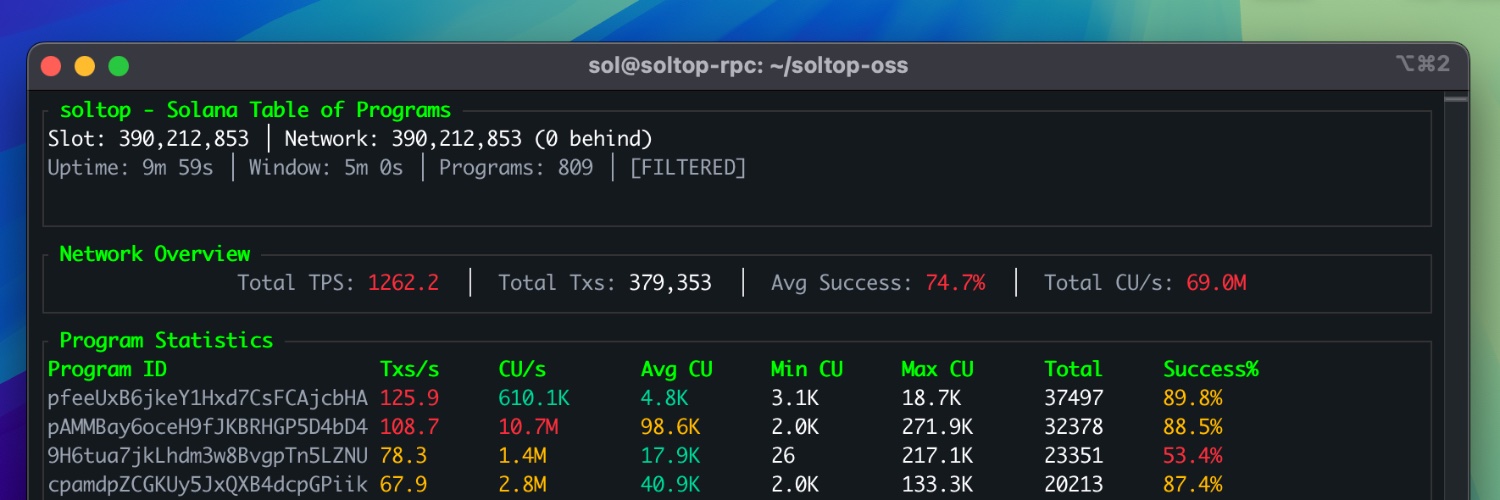1500x500 pixels.
Task: Click the Program Statistics section title
Action: click(166, 340)
